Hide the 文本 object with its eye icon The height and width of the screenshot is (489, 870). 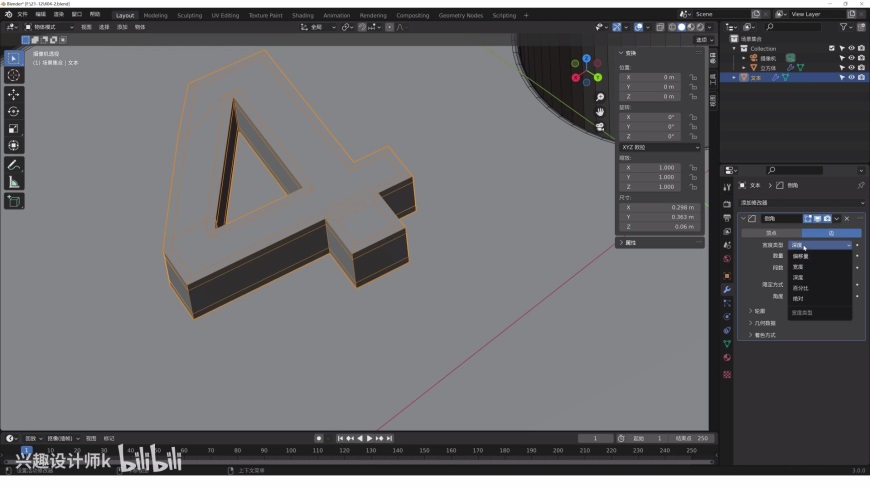tap(852, 78)
